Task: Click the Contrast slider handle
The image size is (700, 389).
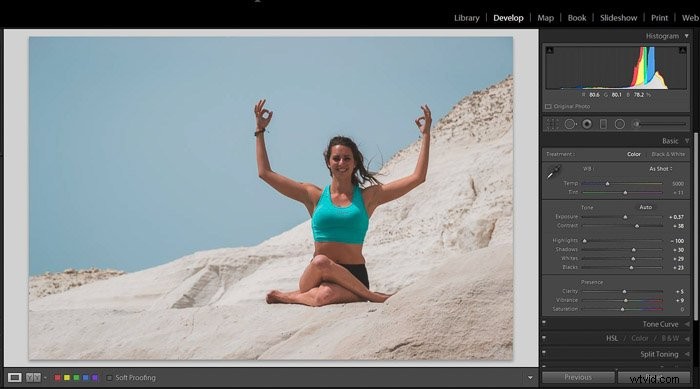Action: click(x=637, y=226)
